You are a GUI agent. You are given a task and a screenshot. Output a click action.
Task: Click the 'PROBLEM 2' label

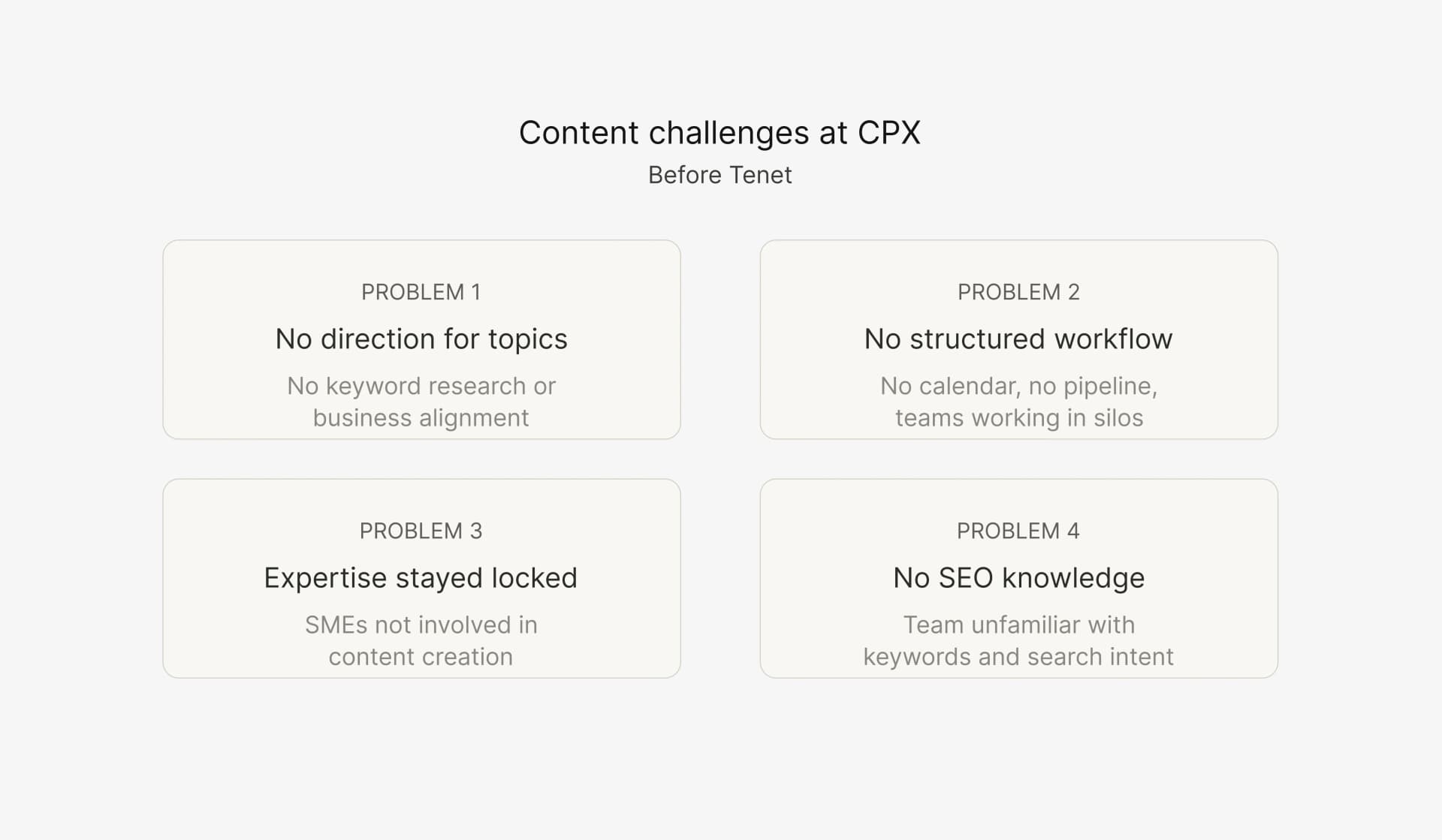(1018, 292)
